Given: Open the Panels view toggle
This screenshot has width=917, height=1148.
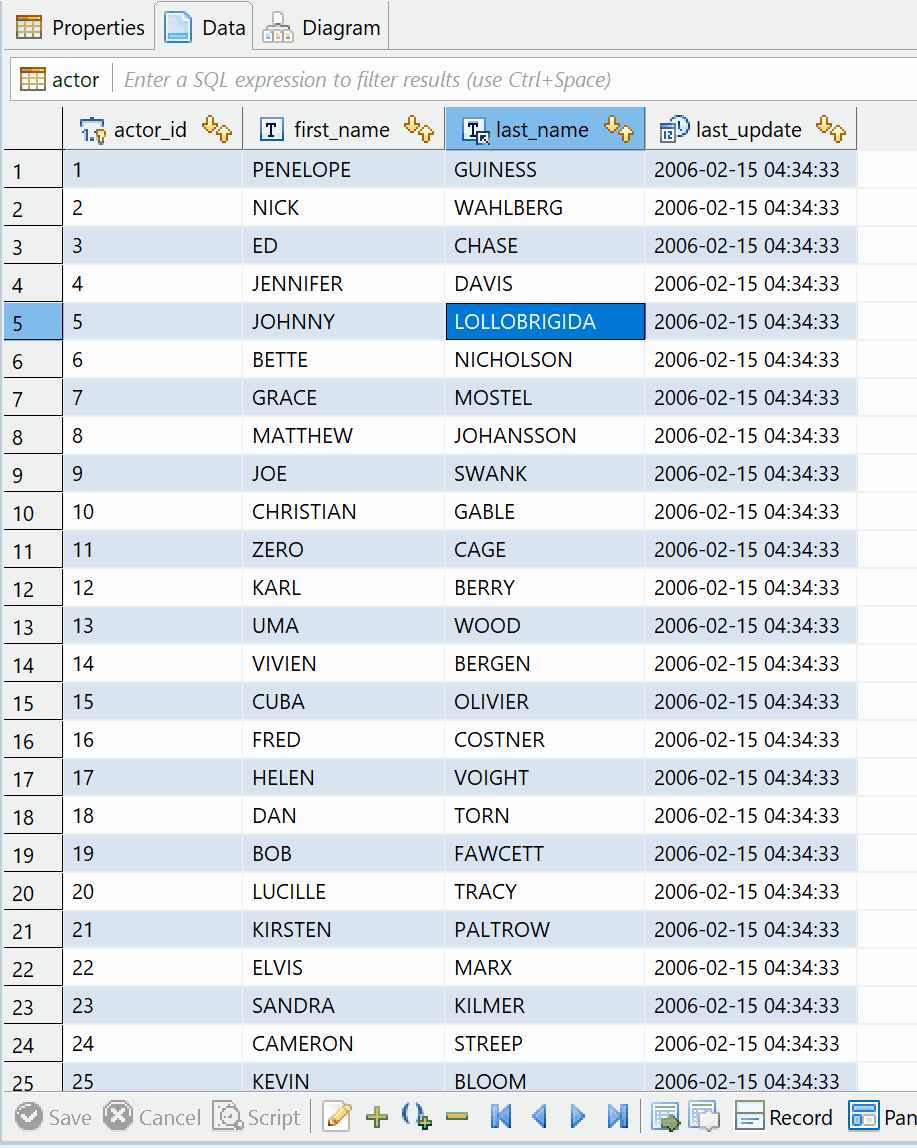Looking at the screenshot, I should pos(878,1117).
